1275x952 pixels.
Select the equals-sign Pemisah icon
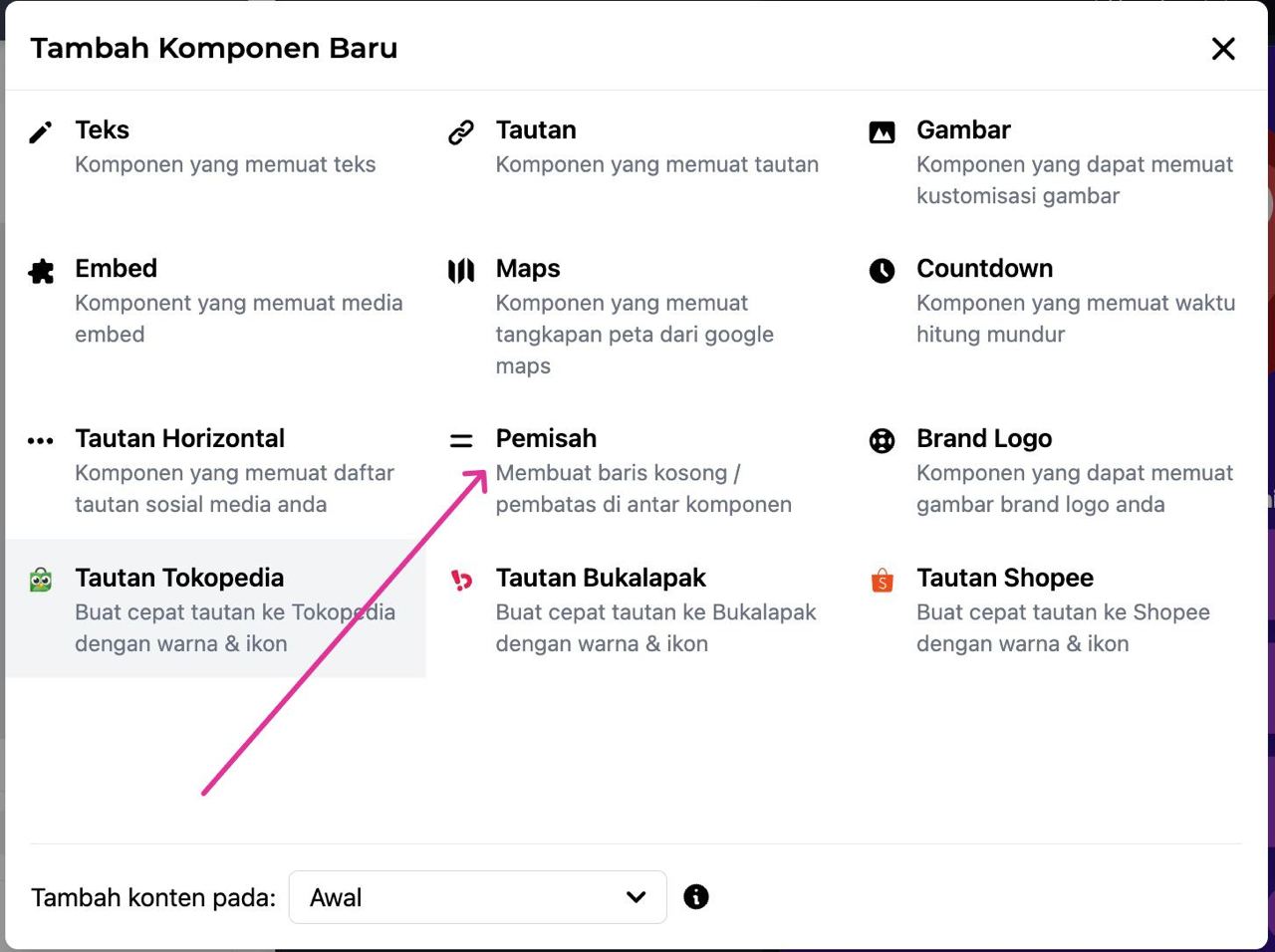461,441
